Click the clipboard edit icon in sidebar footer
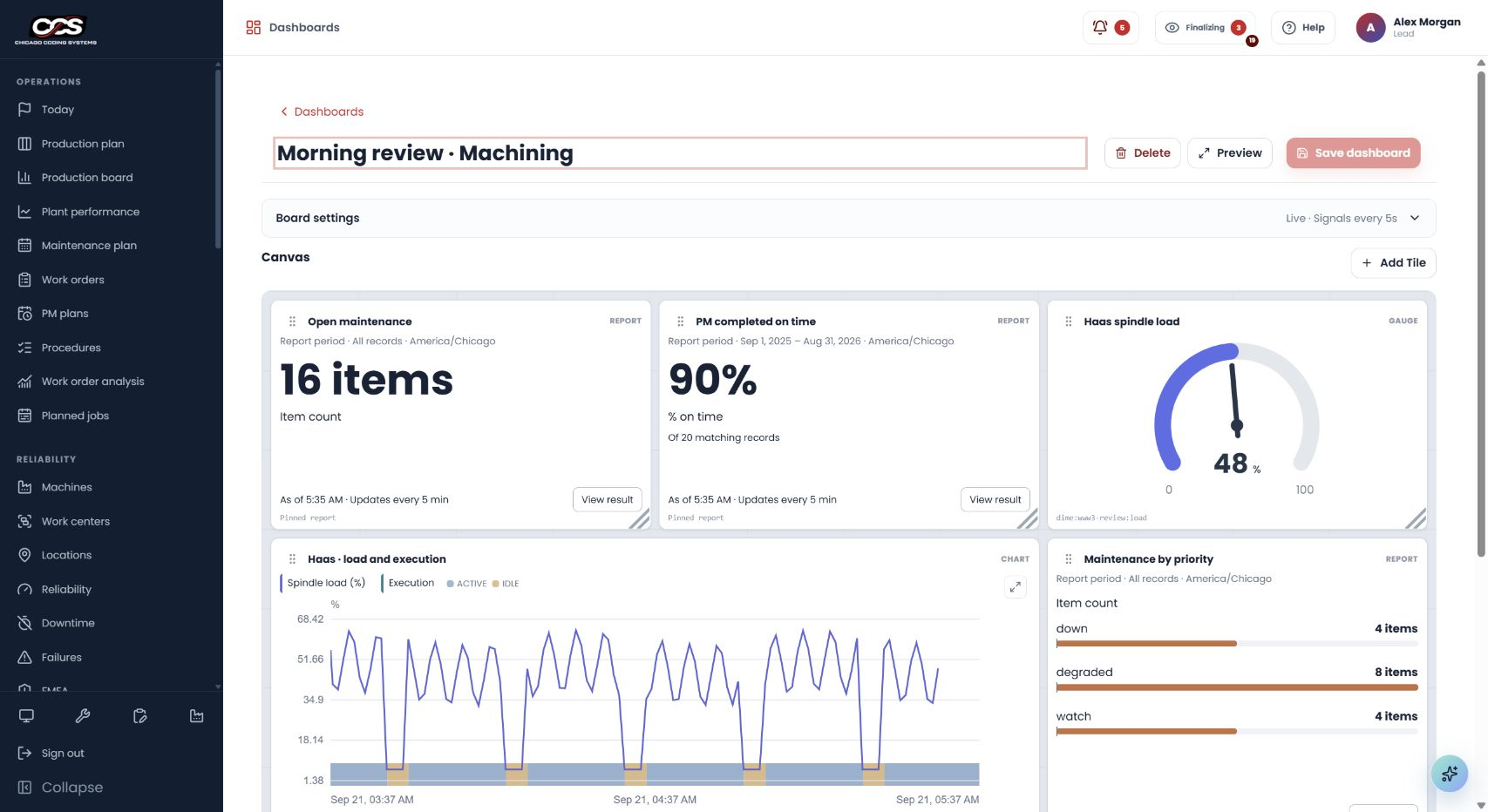The image size is (1488, 812). click(x=139, y=716)
